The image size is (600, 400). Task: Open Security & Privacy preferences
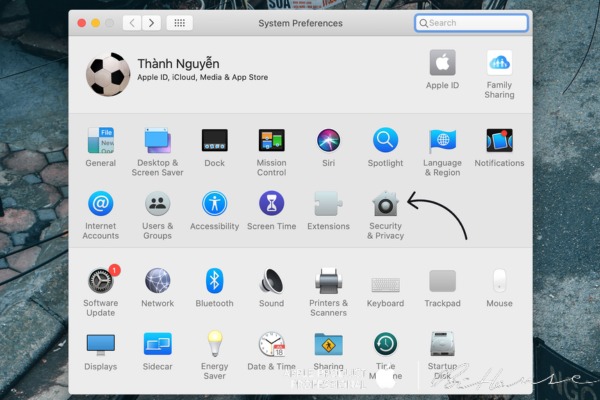pos(385,205)
